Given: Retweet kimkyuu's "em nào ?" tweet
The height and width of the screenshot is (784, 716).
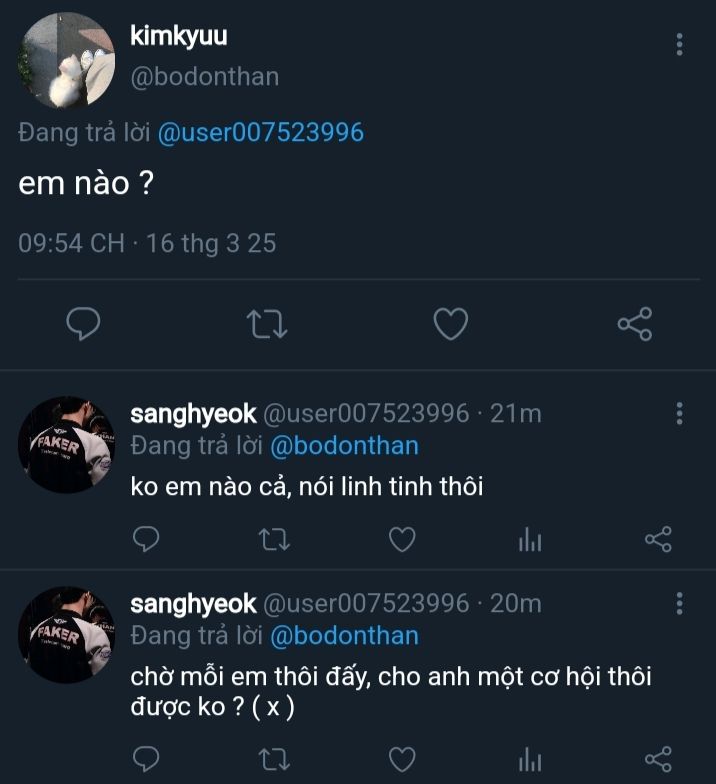Looking at the screenshot, I should point(267,323).
